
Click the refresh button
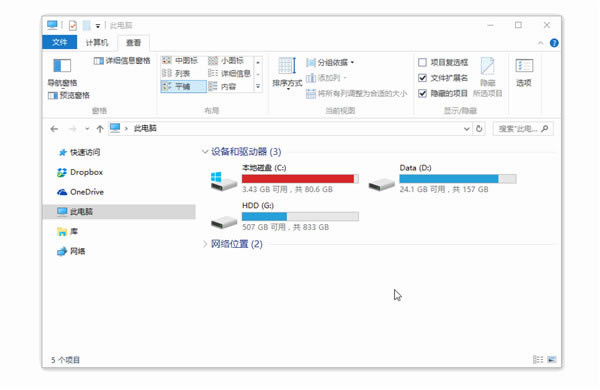[479, 129]
